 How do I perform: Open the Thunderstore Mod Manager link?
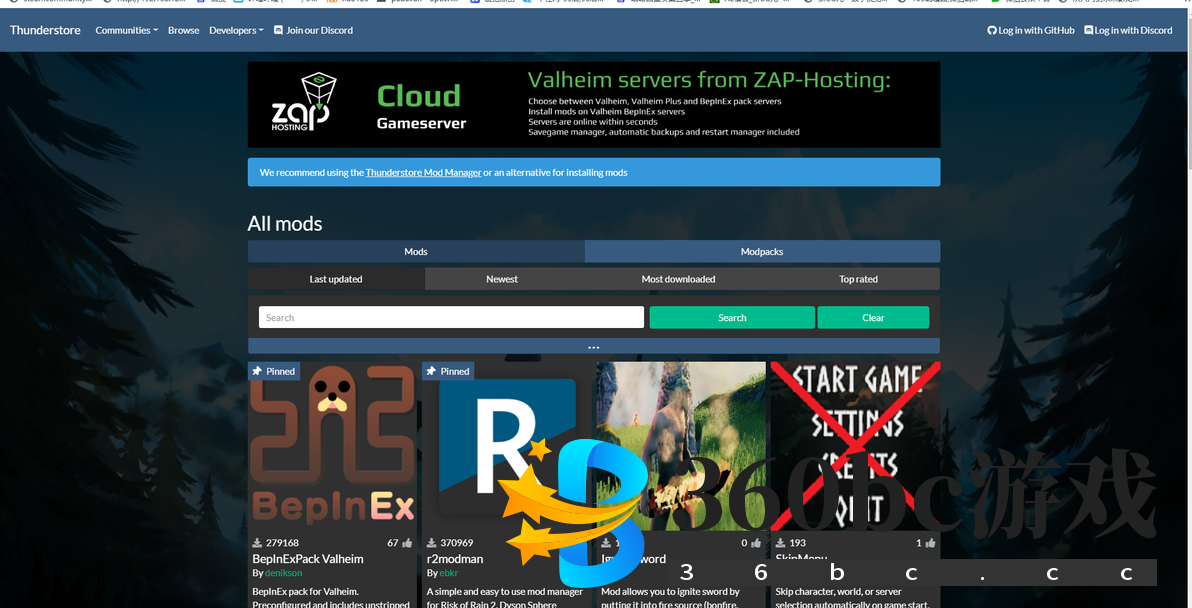pyautogui.click(x=423, y=173)
